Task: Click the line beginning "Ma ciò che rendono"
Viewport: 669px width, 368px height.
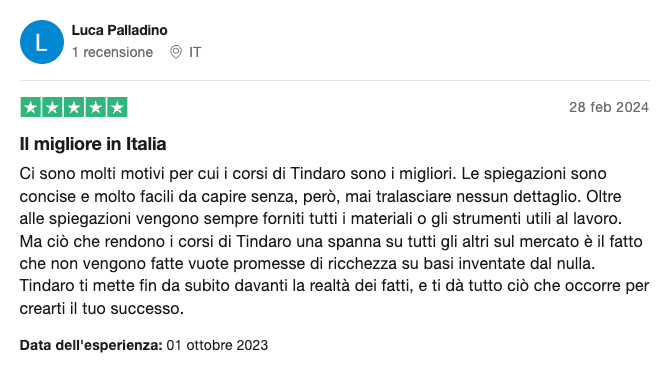Action: coord(331,241)
